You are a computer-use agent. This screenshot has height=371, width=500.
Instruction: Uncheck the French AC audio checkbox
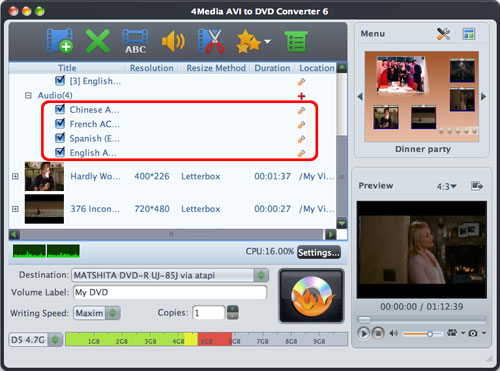tap(60, 123)
